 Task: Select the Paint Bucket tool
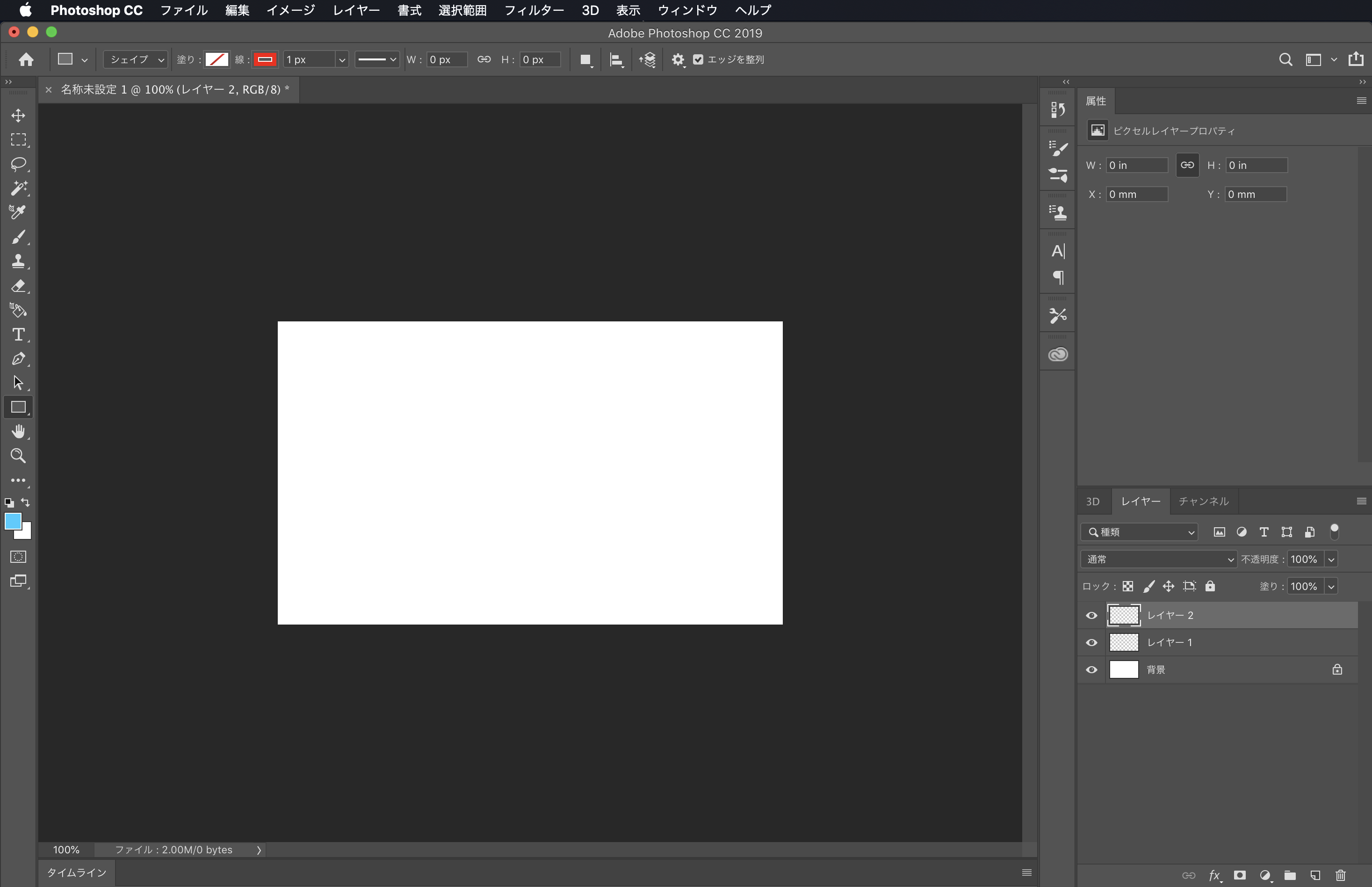(x=18, y=311)
